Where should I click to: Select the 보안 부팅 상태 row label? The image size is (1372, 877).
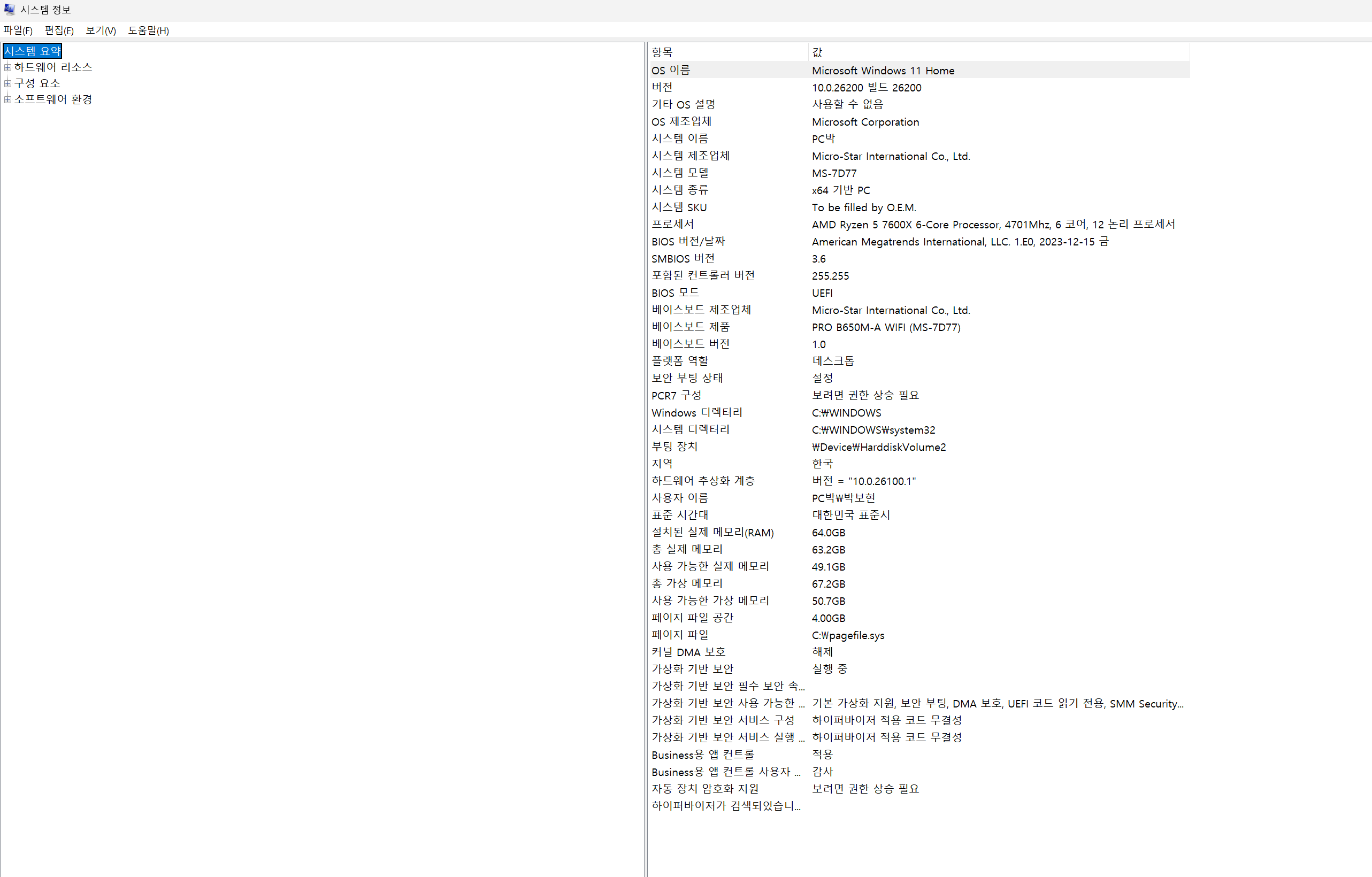pos(687,378)
